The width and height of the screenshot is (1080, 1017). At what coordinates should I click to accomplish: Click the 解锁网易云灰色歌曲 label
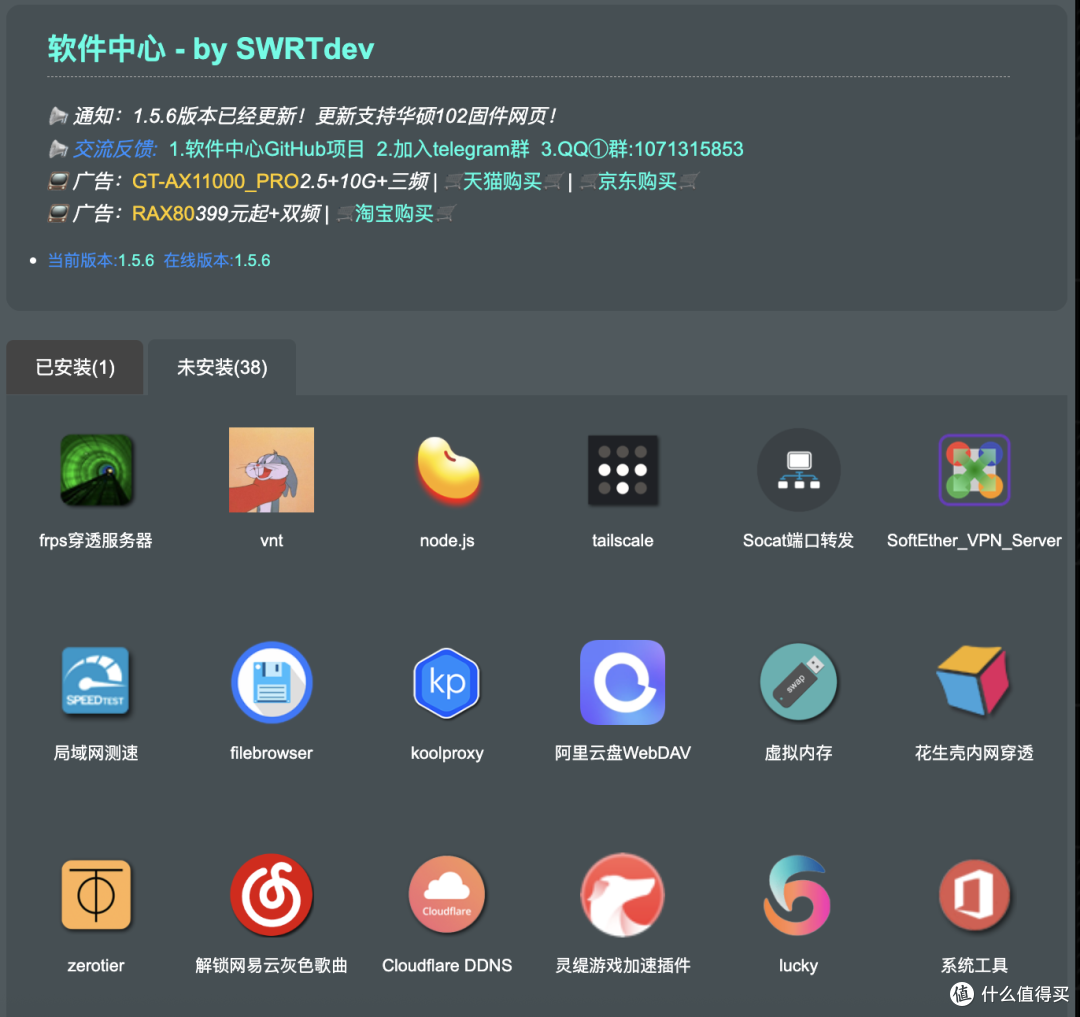click(271, 965)
